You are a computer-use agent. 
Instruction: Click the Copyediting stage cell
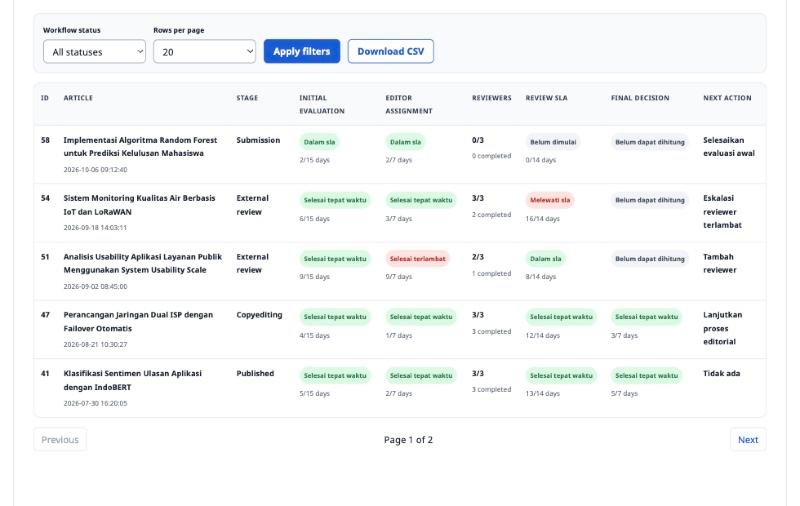tap(259, 315)
